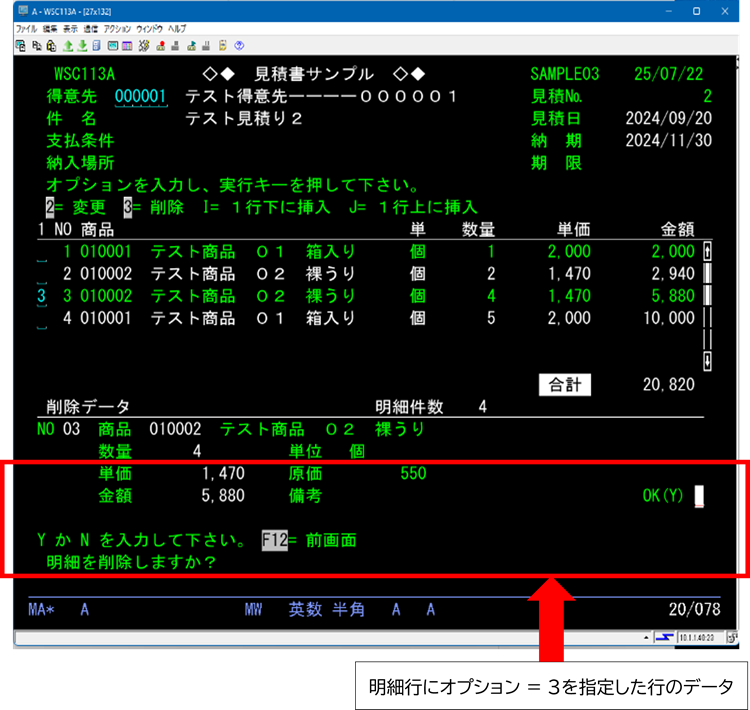Click the highlighted F12 previous screen key
The height and width of the screenshot is (710, 750).
(274, 541)
